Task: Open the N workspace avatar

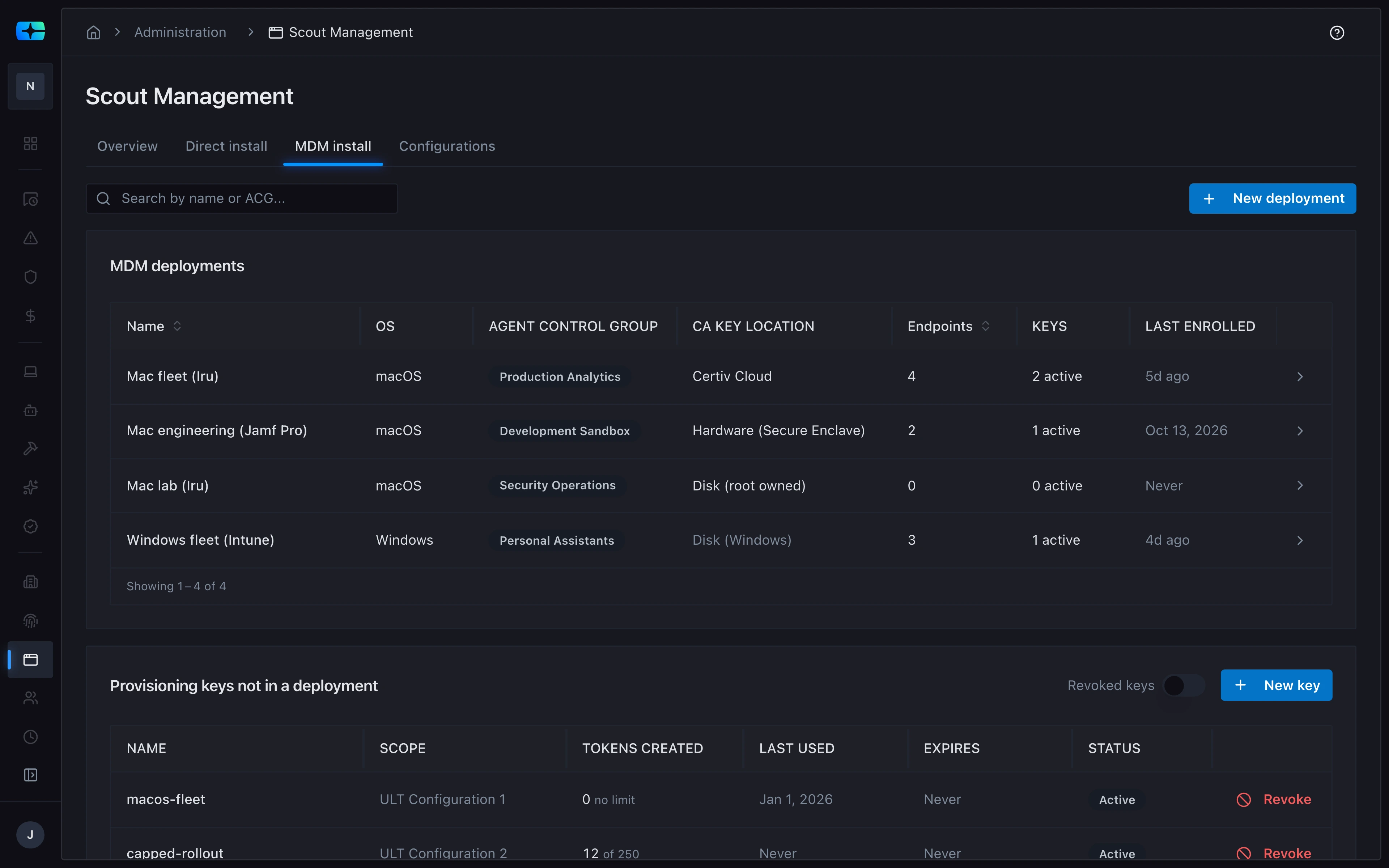Action: click(x=30, y=86)
